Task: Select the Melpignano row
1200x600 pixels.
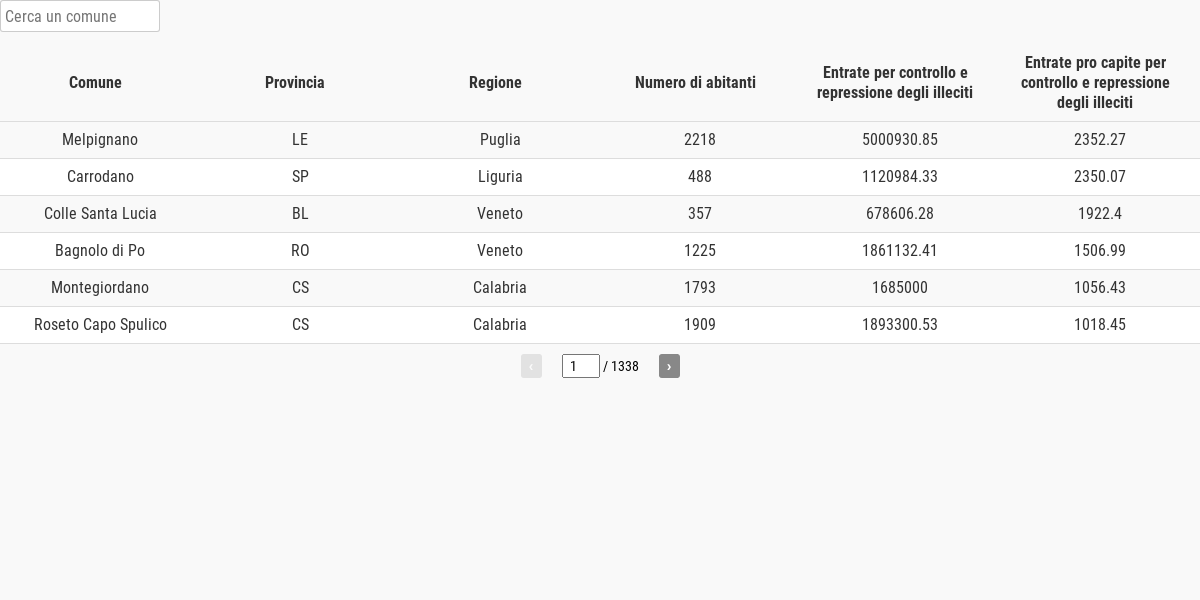Action: (600, 140)
